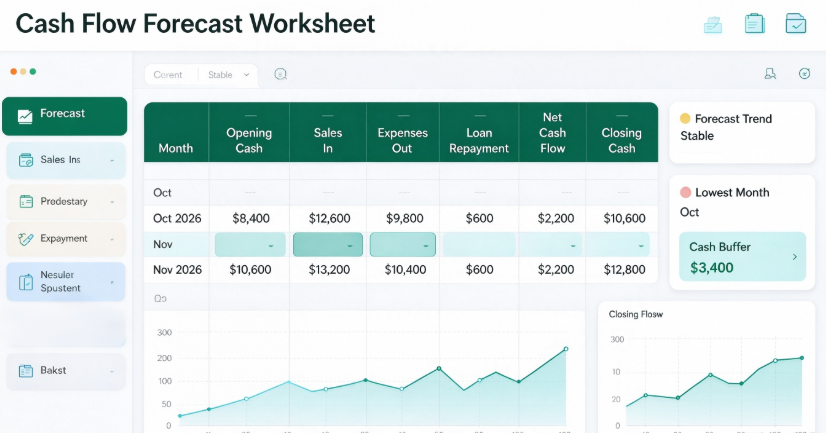Viewport: 826px width, 433px height.
Task: Select the Nov 2026 row label
Action: point(177,270)
